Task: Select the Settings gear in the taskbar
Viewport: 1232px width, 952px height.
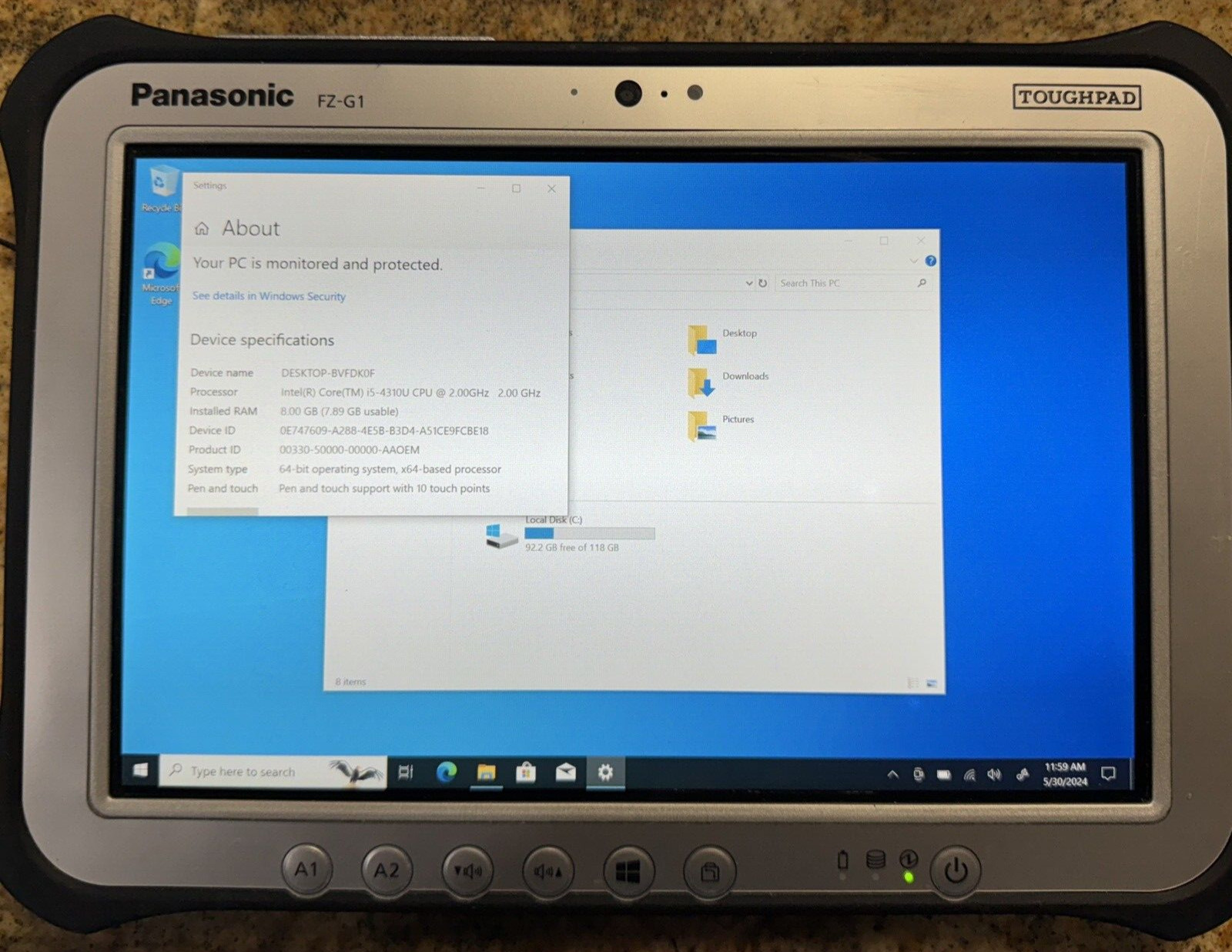Action: click(x=605, y=772)
